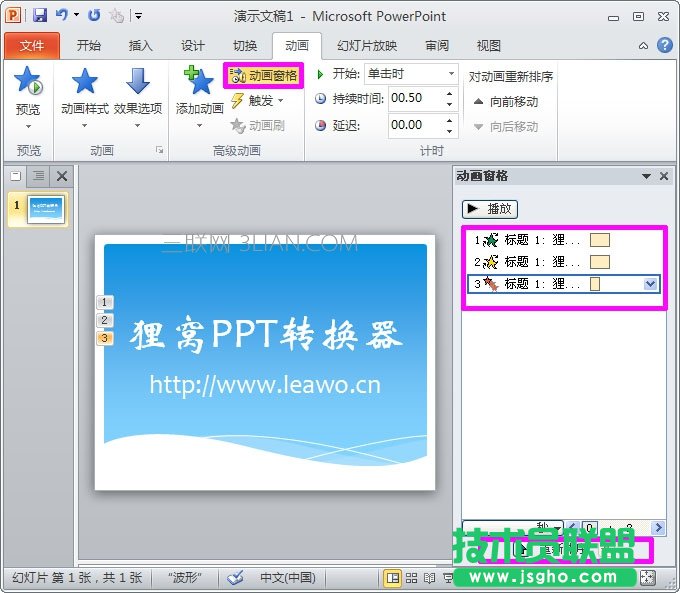Decrease duration with the down spinner
This screenshot has height=593, width=680.
coord(450,104)
